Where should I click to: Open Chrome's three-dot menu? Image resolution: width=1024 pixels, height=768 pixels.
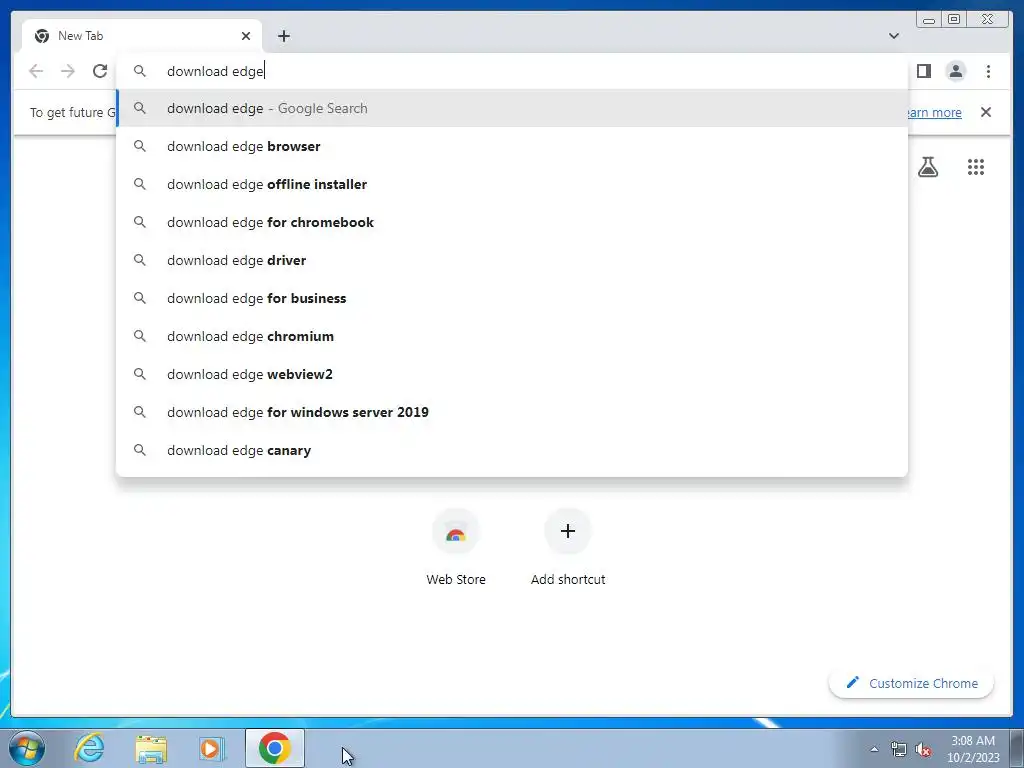[x=988, y=71]
